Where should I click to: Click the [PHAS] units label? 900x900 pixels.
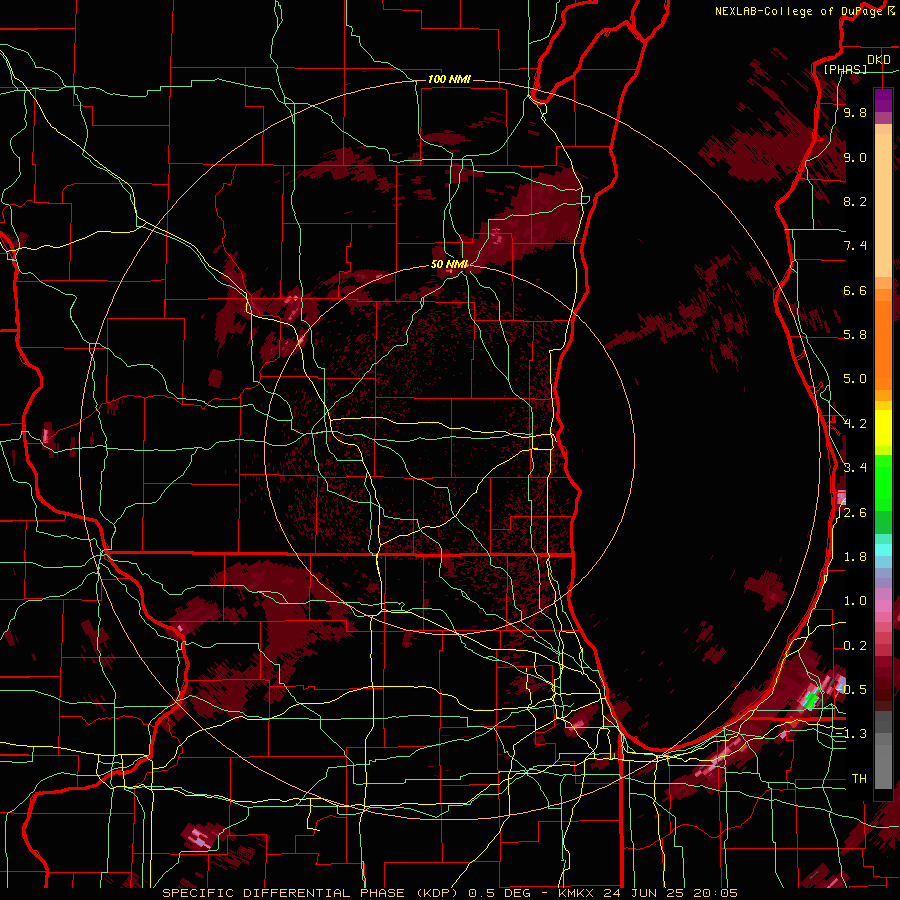click(845, 69)
